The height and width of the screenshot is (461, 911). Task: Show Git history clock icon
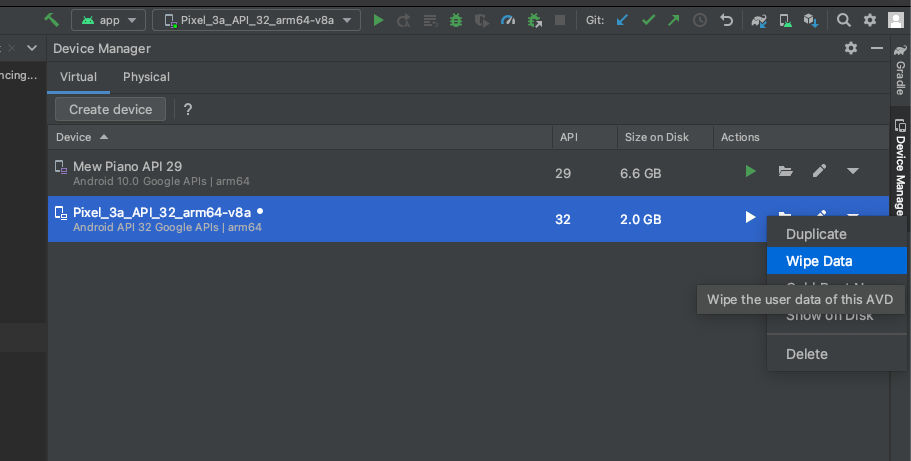[700, 20]
